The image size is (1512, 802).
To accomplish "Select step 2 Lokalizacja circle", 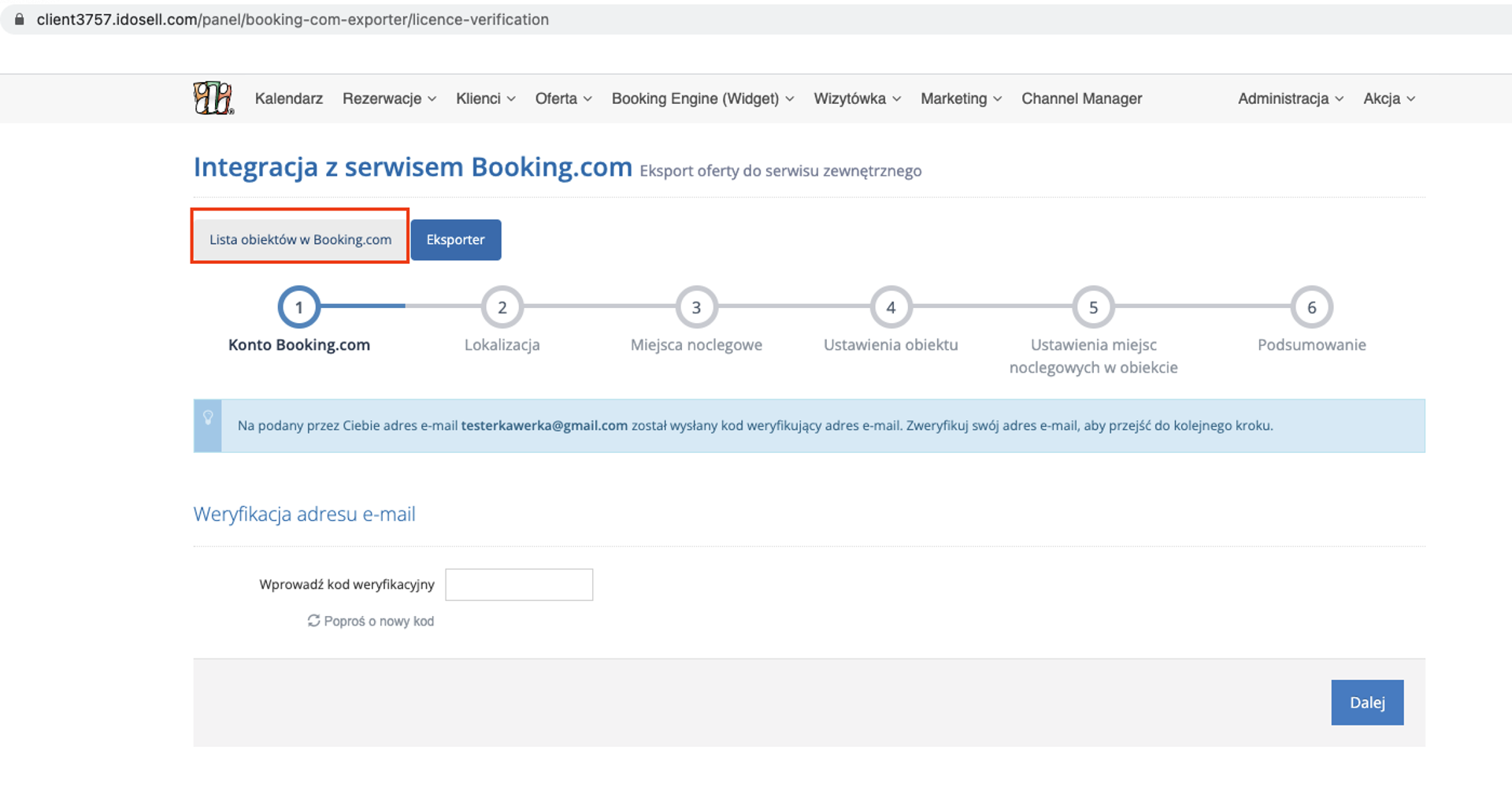I will click(x=502, y=307).
